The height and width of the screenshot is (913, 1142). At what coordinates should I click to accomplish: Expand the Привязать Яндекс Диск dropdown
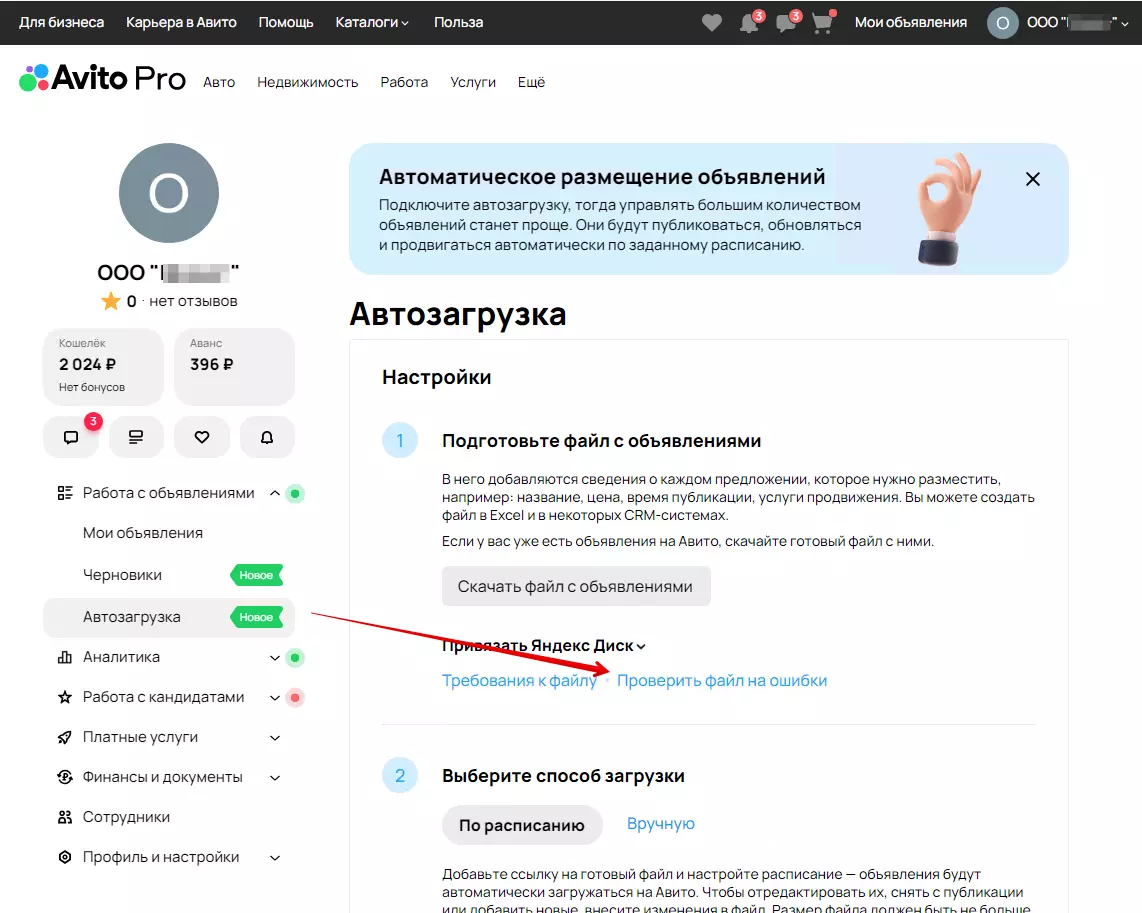point(543,646)
